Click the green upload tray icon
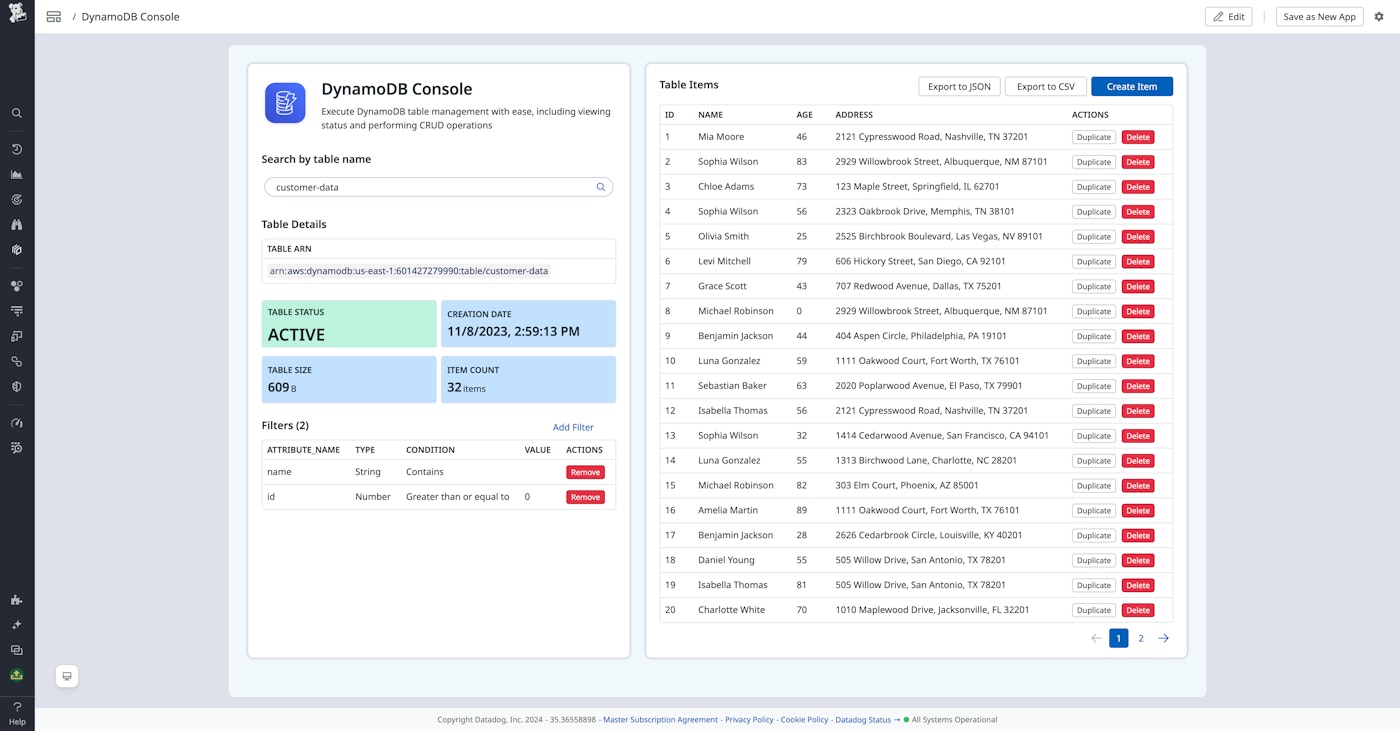 click(17, 675)
